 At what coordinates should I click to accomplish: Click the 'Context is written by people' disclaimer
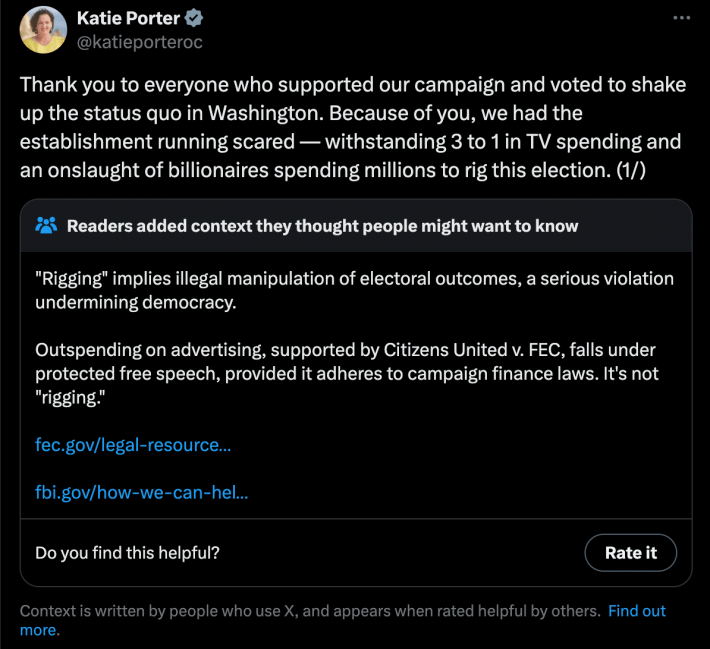(310, 611)
